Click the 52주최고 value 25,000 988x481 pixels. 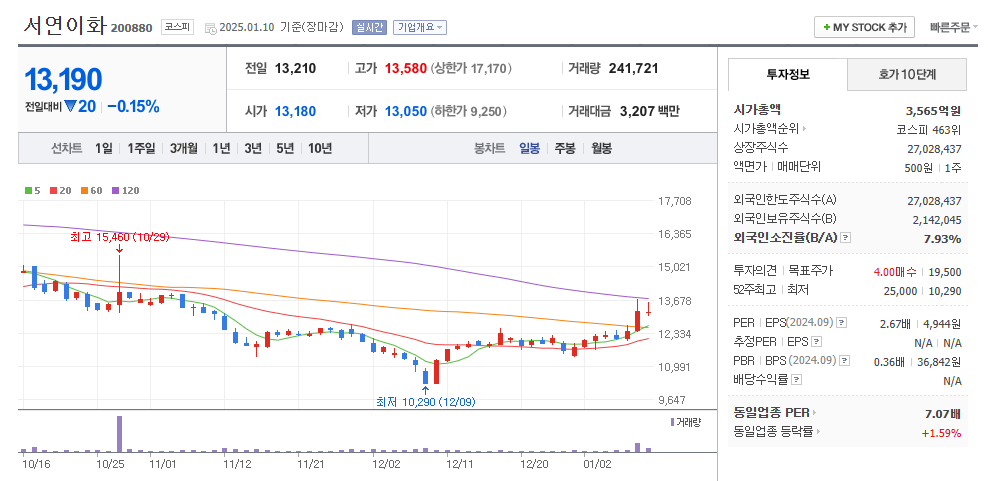[x=900, y=291]
